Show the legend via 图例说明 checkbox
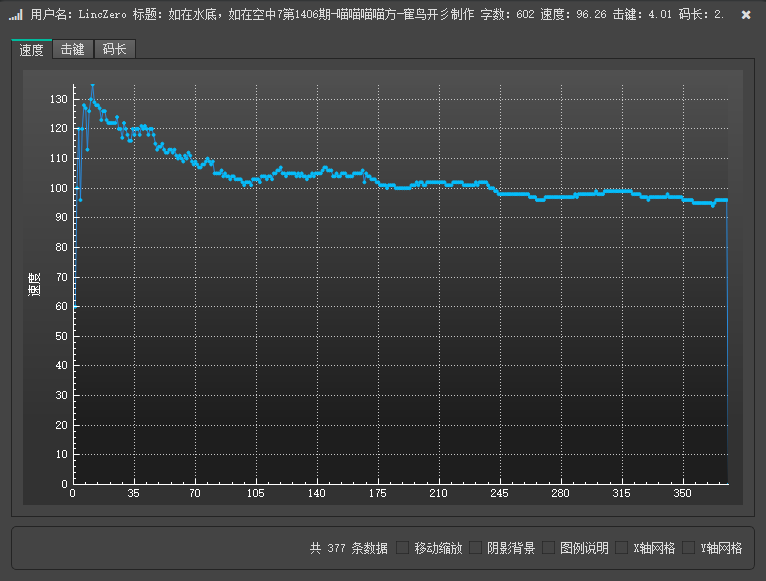 coord(549,548)
